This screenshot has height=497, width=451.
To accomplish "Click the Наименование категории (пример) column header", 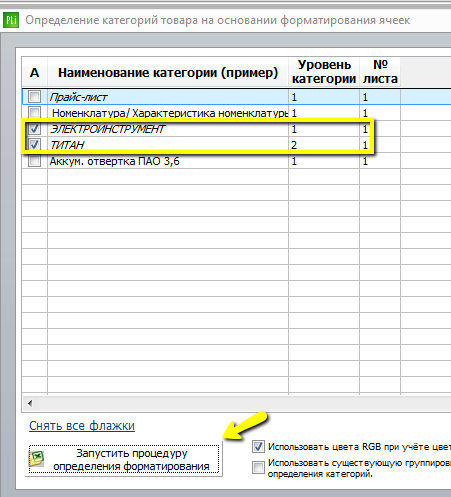I will click(x=168, y=72).
